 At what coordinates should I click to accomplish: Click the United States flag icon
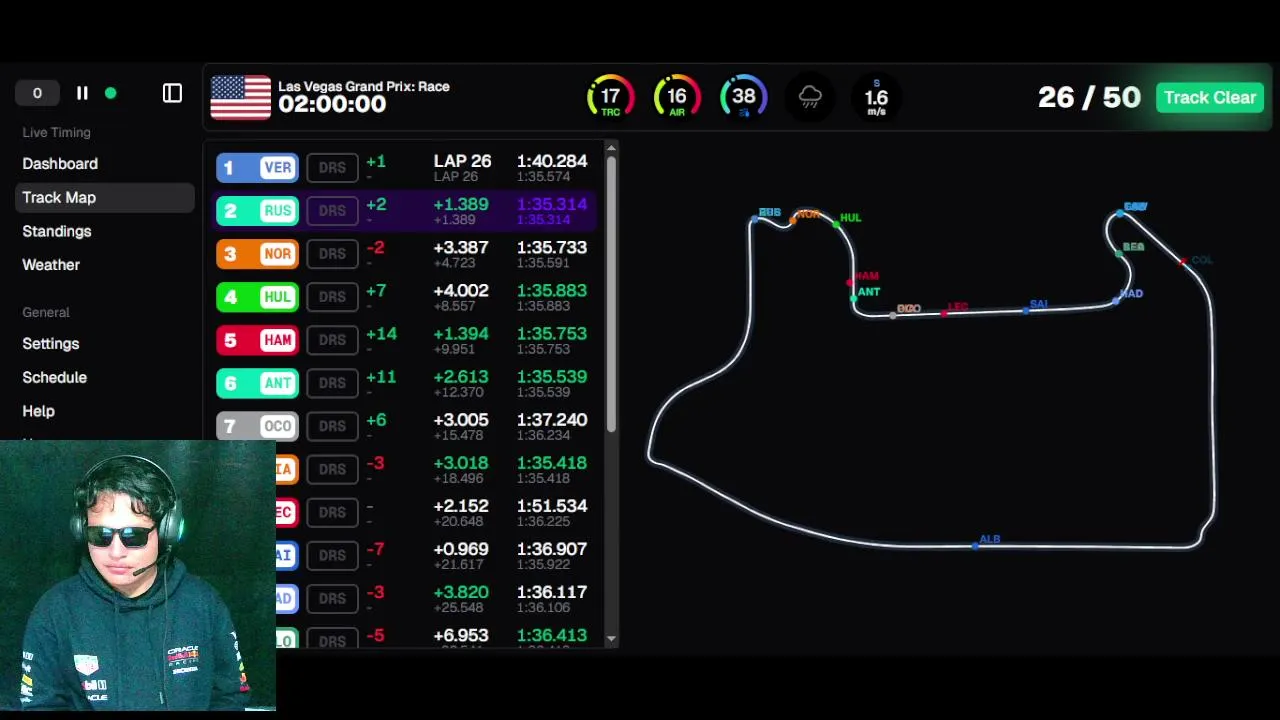[x=240, y=97]
